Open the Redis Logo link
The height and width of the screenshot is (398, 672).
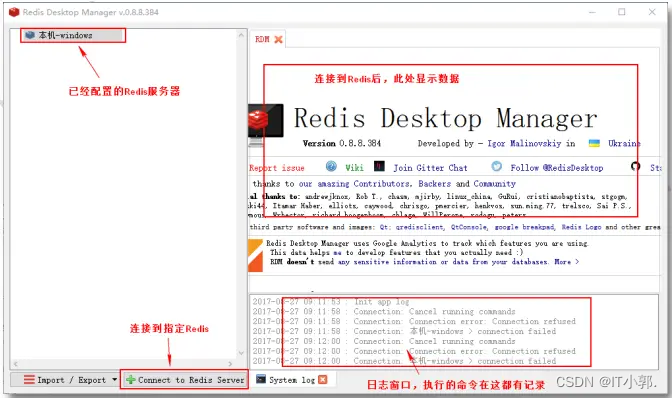pos(582,227)
